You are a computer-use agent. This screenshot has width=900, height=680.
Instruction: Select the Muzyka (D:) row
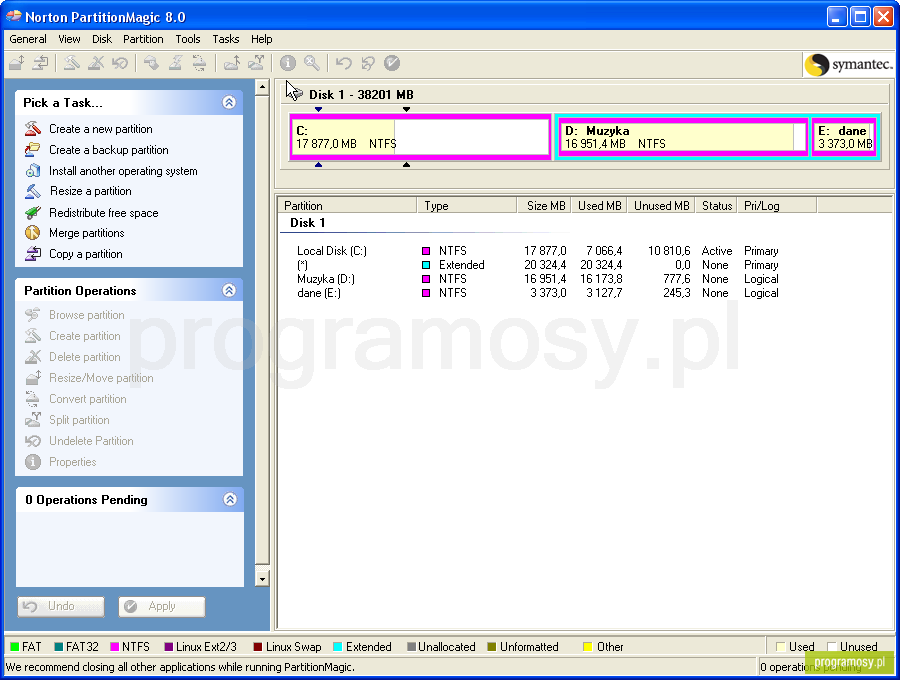click(x=537, y=279)
